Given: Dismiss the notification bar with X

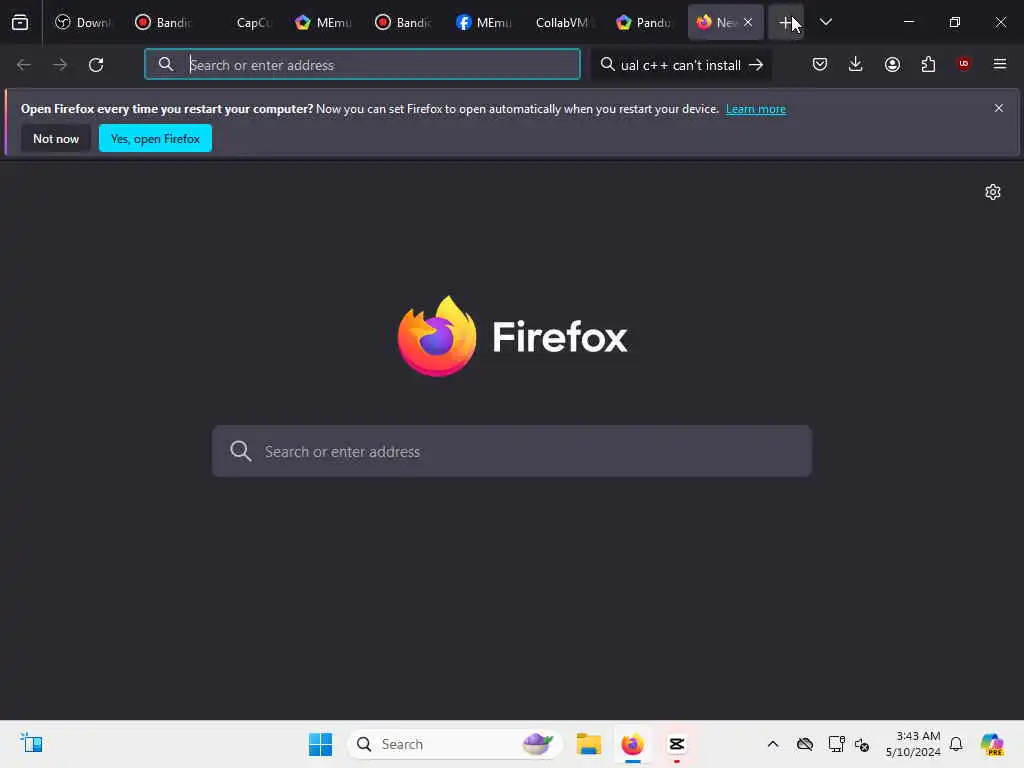Looking at the screenshot, I should [x=999, y=108].
